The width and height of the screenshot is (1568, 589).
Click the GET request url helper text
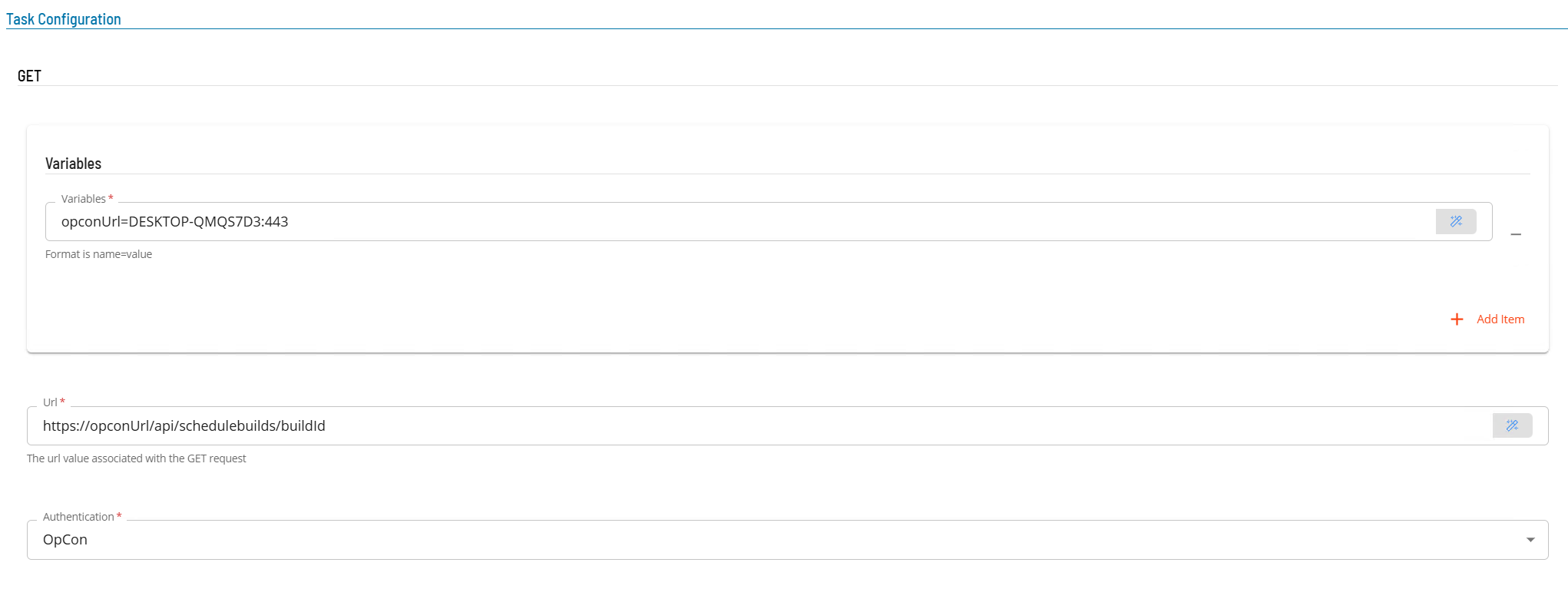(x=137, y=458)
